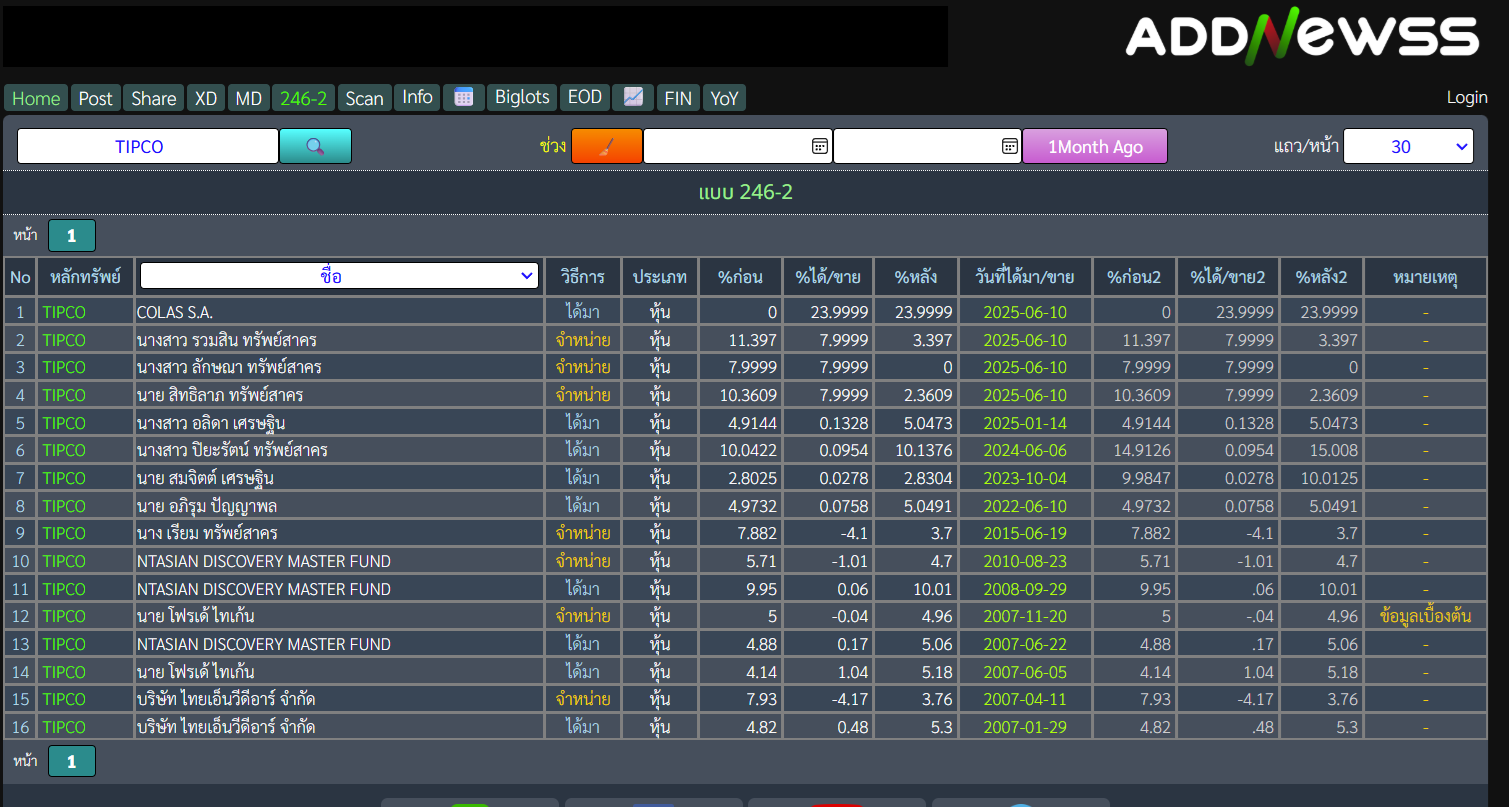Click the date 2007-11-20
1509x807 pixels.
pos(1025,616)
